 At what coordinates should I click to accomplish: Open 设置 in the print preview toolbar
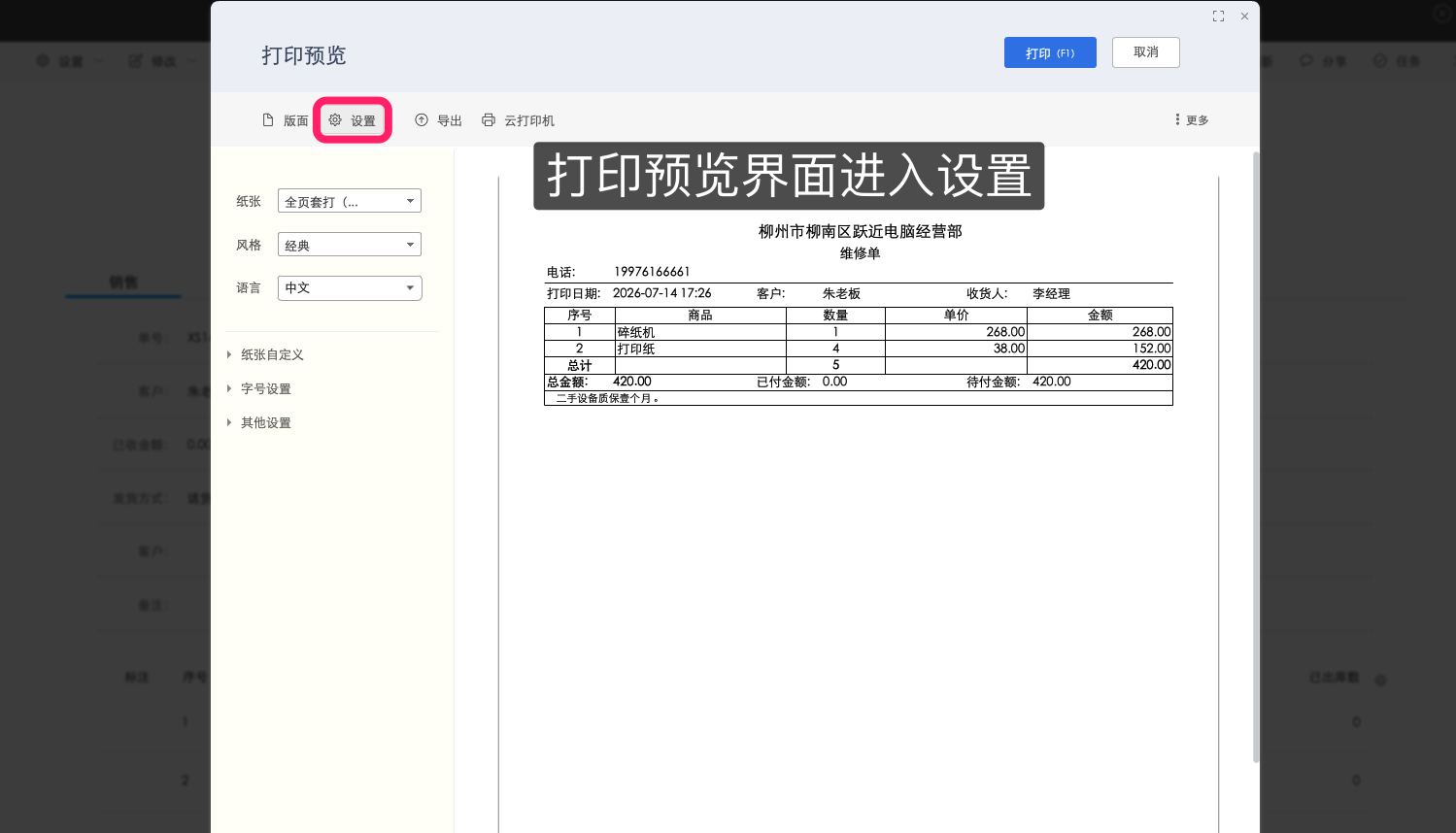352,120
